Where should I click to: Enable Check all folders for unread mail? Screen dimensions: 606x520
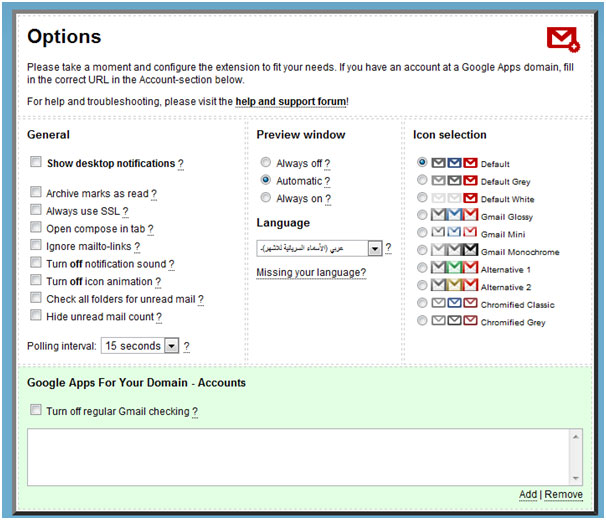tap(36, 297)
